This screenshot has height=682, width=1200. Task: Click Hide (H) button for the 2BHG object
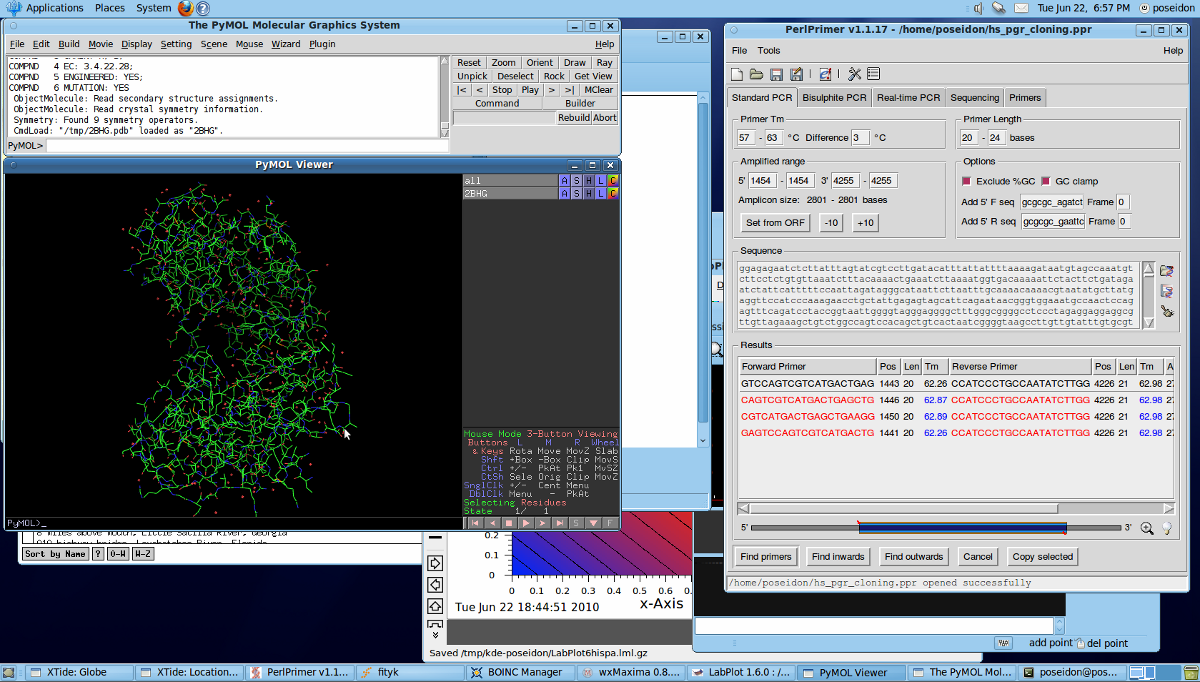pos(588,193)
